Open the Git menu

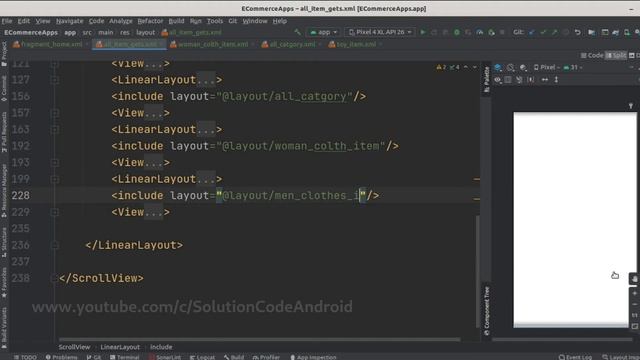coord(233,21)
